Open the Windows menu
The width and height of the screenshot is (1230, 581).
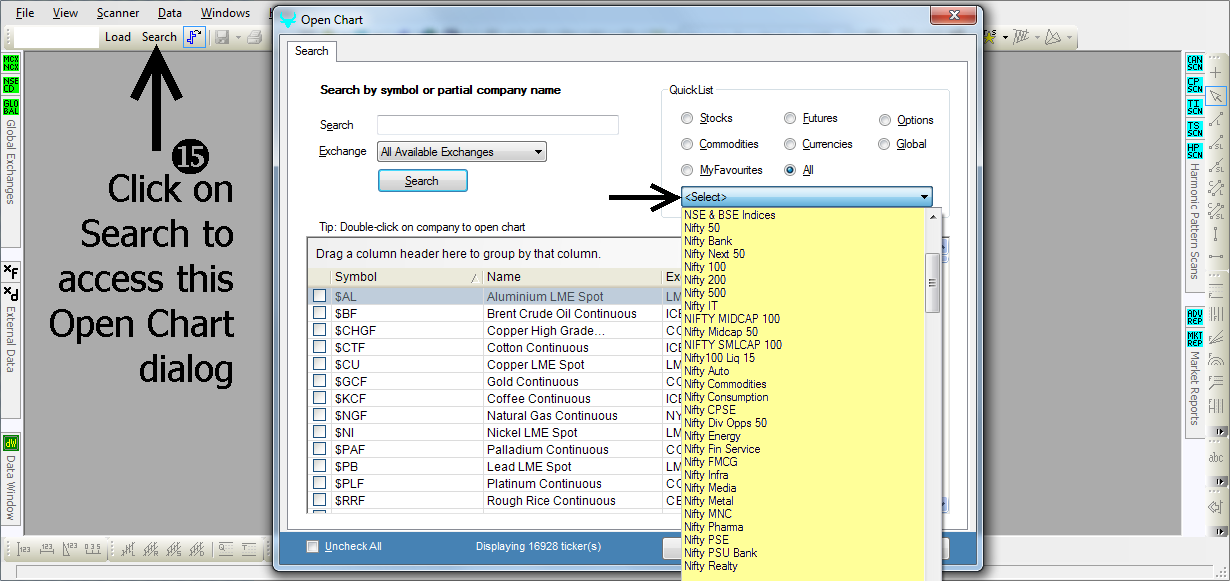pos(225,13)
